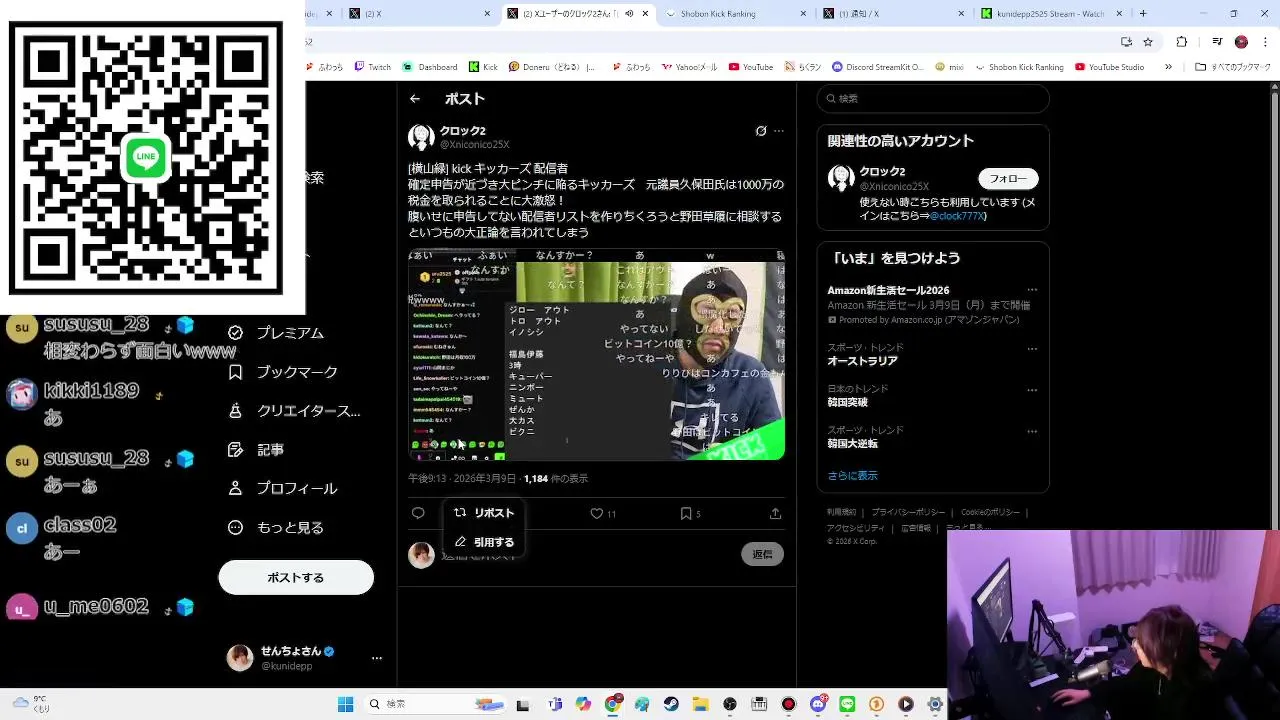Open more options for 韓国突破 trend
This screenshot has height=720, width=1280.
click(x=1032, y=390)
